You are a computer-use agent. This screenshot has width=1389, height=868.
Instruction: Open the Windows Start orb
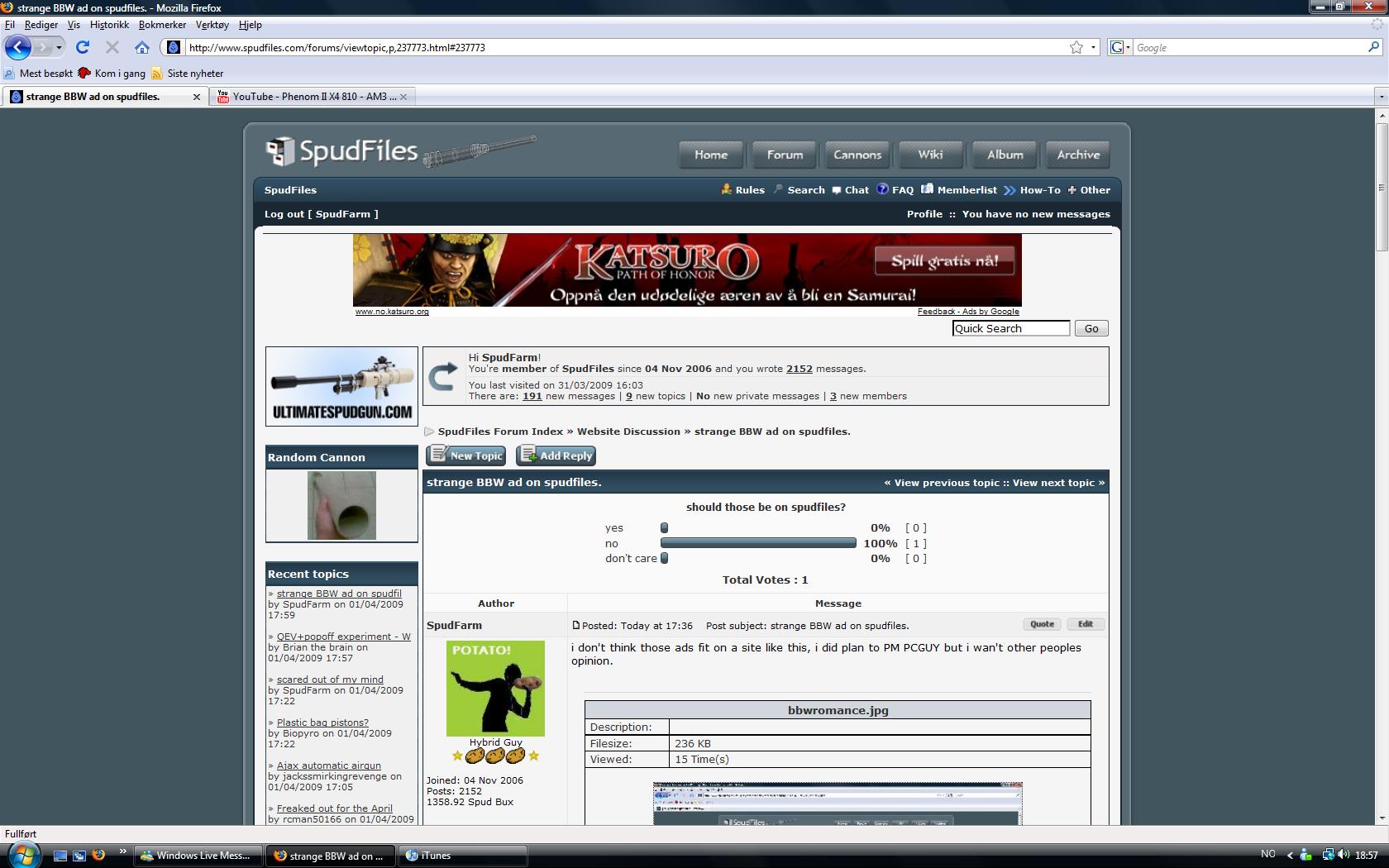(21, 854)
